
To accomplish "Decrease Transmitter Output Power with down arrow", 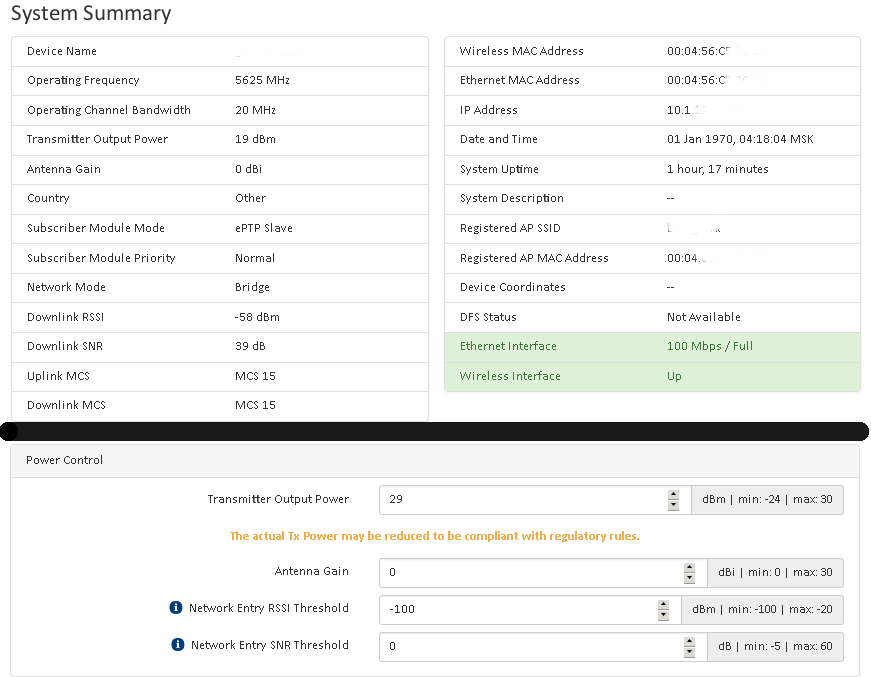I will tap(674, 506).
